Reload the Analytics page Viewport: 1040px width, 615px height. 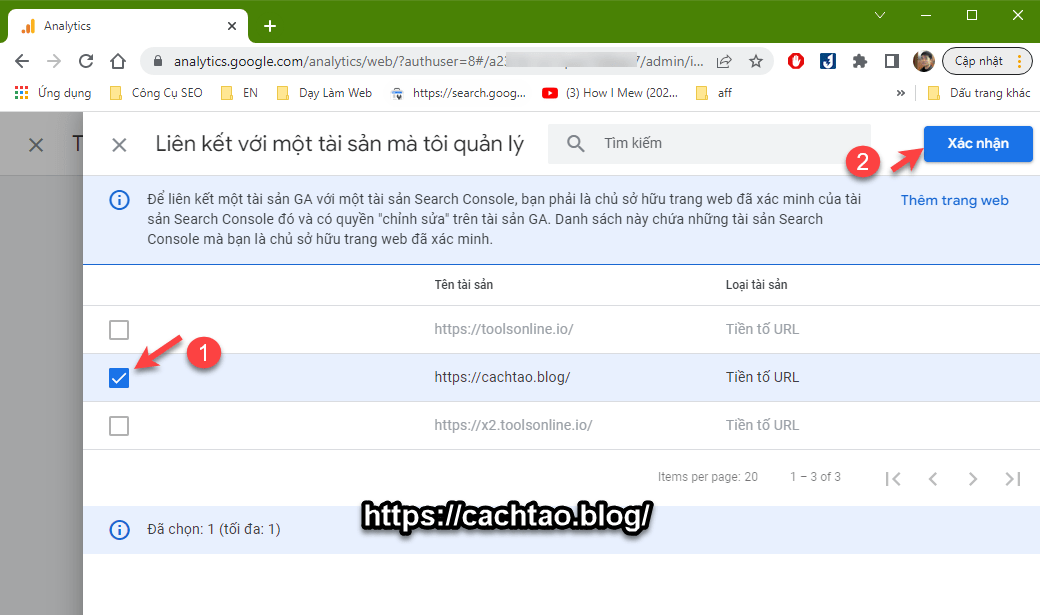pyautogui.click(x=86, y=61)
